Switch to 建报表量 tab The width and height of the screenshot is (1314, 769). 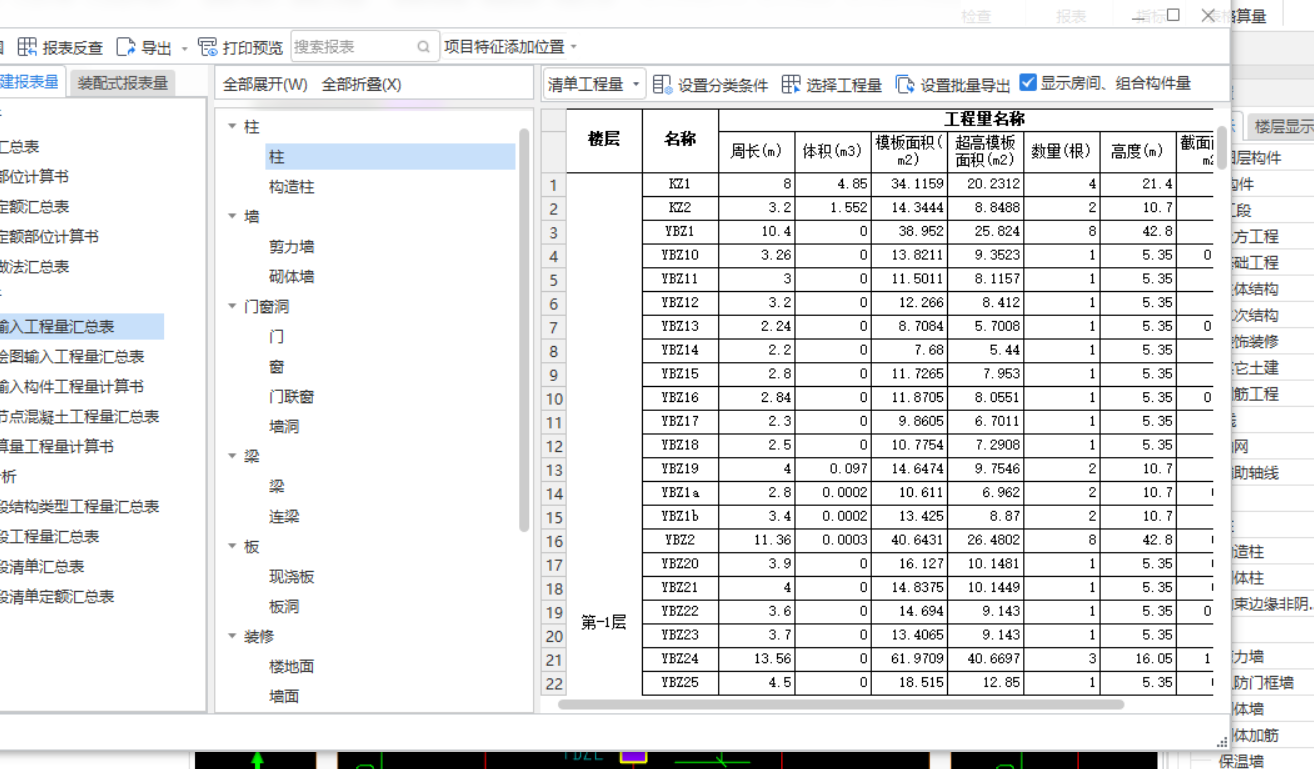pos(30,82)
